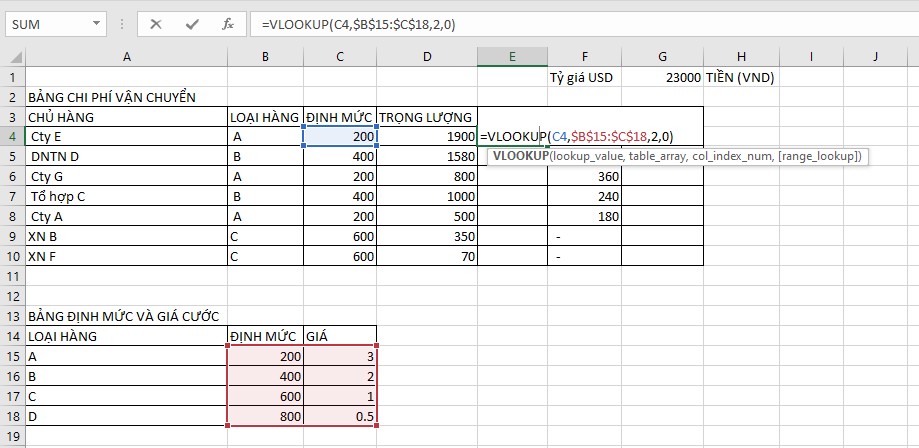Select row 4 header
The image size is (919, 448).
coord(13,137)
